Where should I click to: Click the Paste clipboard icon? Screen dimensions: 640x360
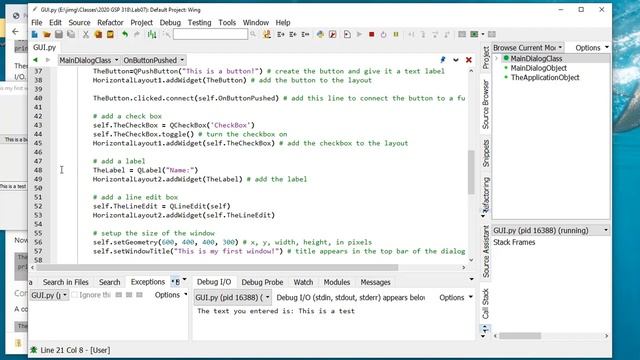[x=110, y=35]
